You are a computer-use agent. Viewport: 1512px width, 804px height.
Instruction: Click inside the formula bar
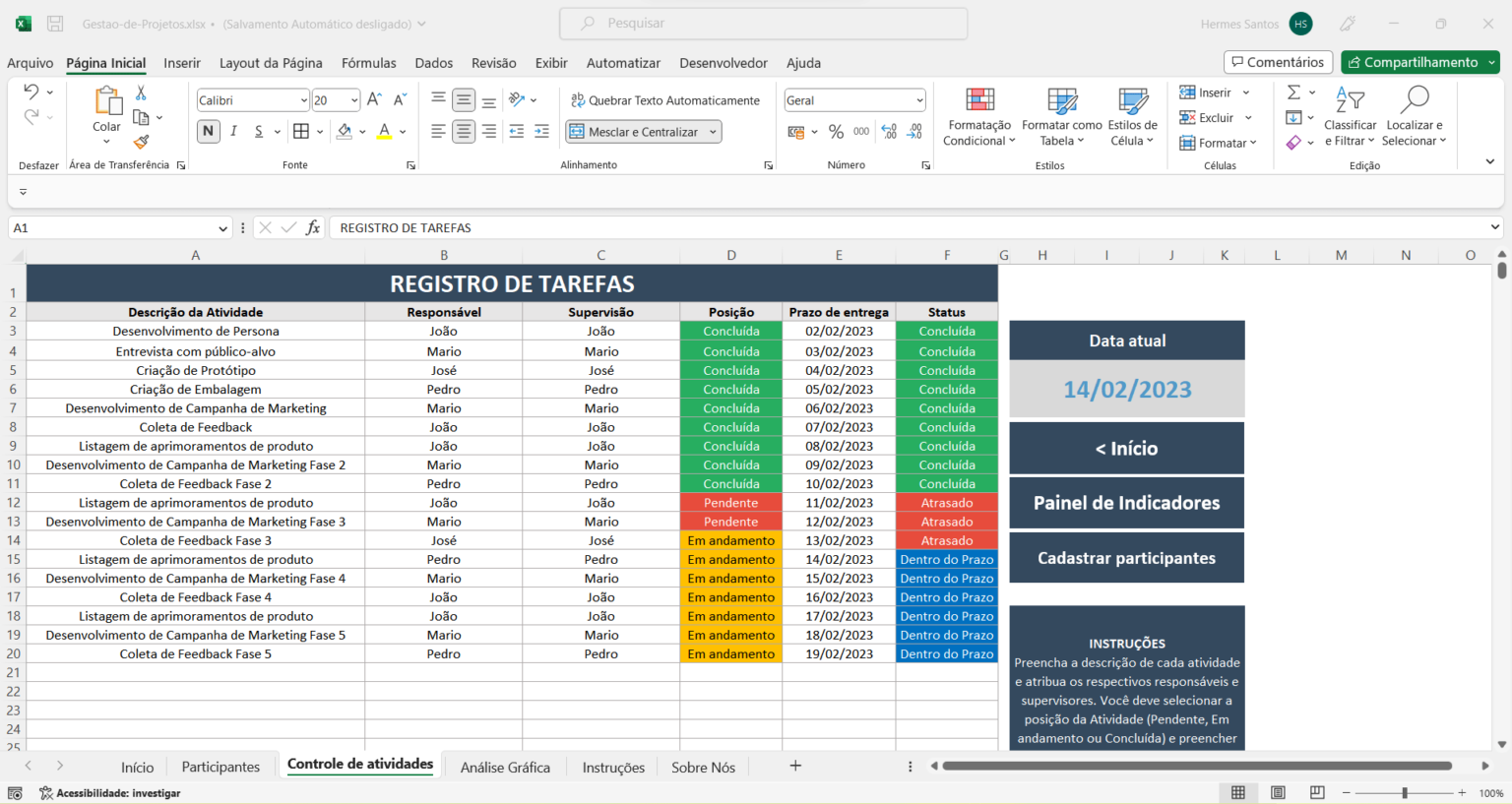point(689,227)
